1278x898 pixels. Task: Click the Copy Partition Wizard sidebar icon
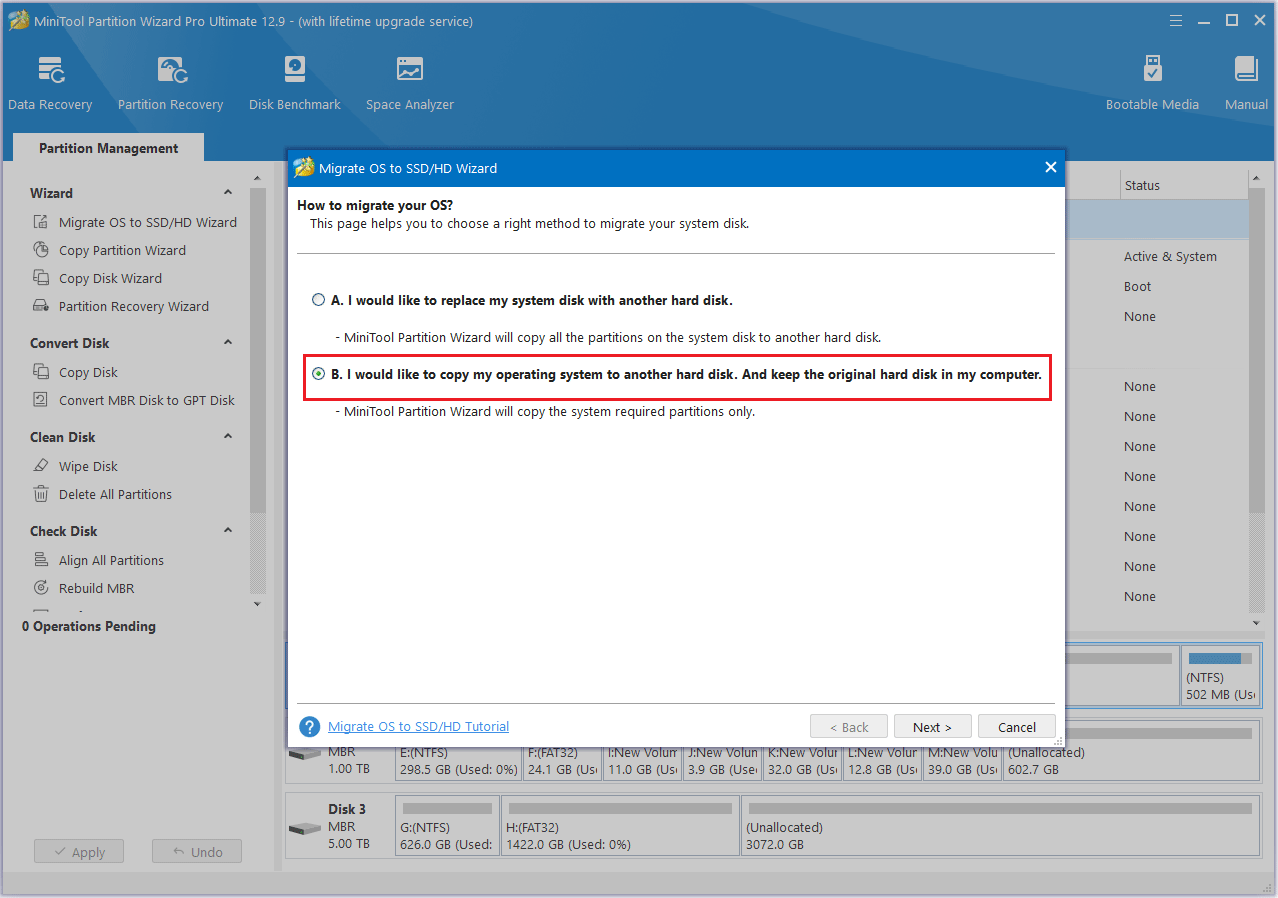(x=41, y=250)
